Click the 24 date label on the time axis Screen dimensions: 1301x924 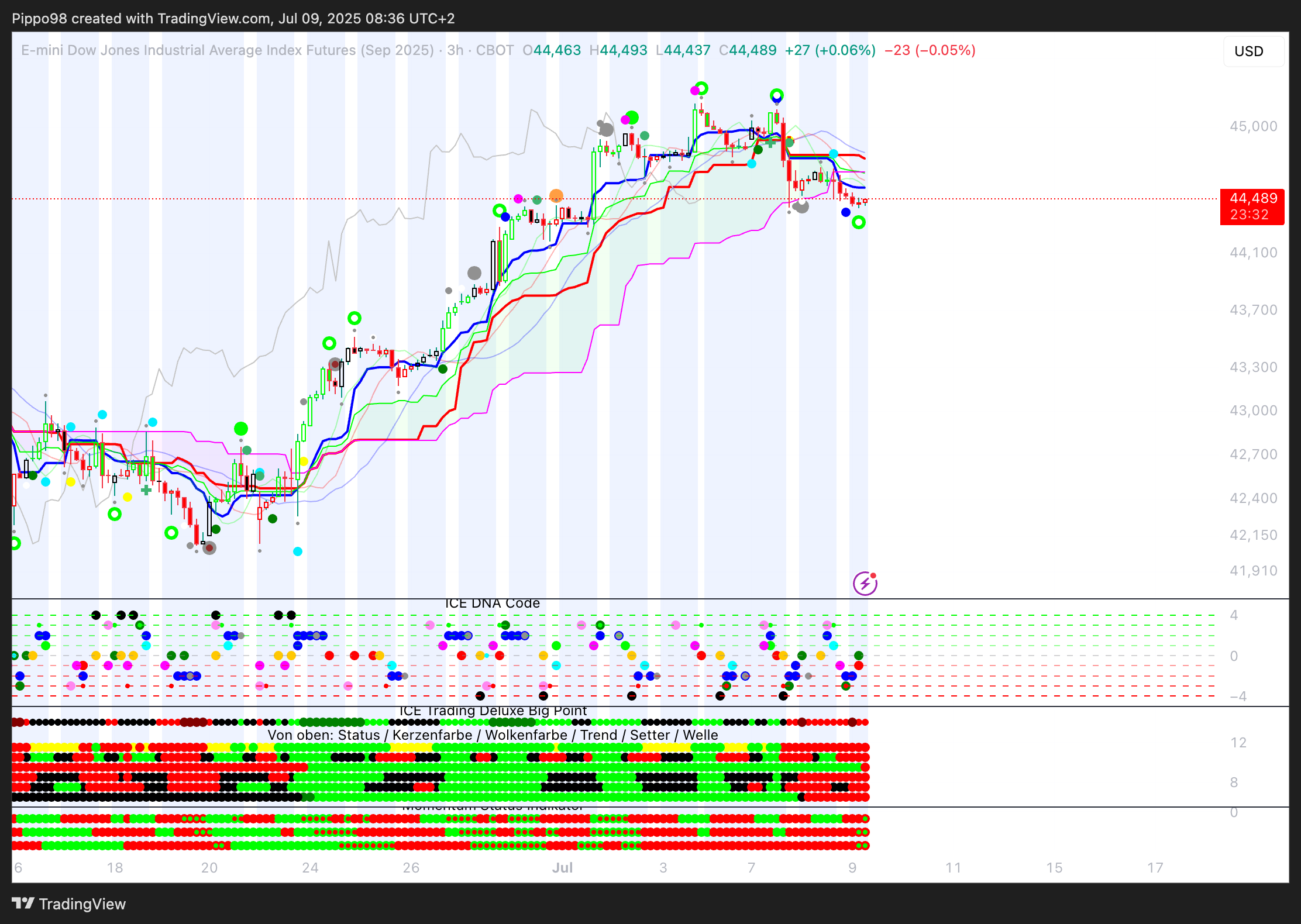[310, 867]
